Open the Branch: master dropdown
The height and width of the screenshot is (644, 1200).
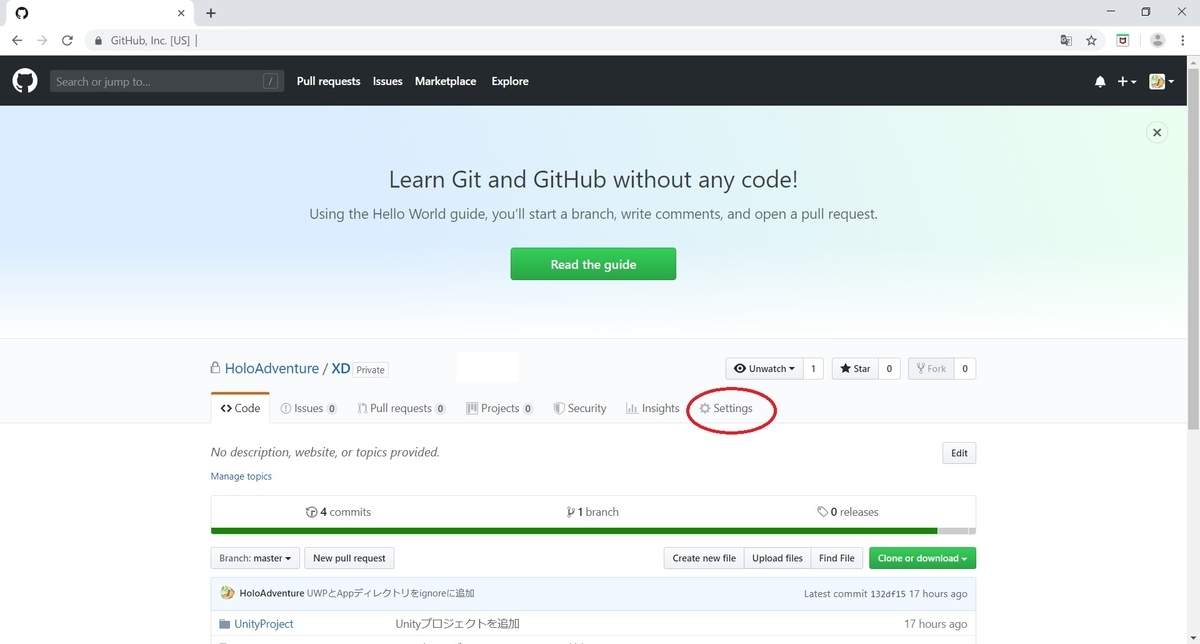coord(255,558)
